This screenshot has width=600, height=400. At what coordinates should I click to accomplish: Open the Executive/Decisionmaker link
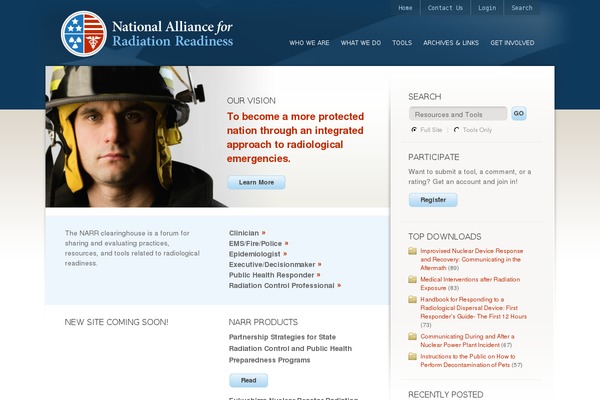272,264
